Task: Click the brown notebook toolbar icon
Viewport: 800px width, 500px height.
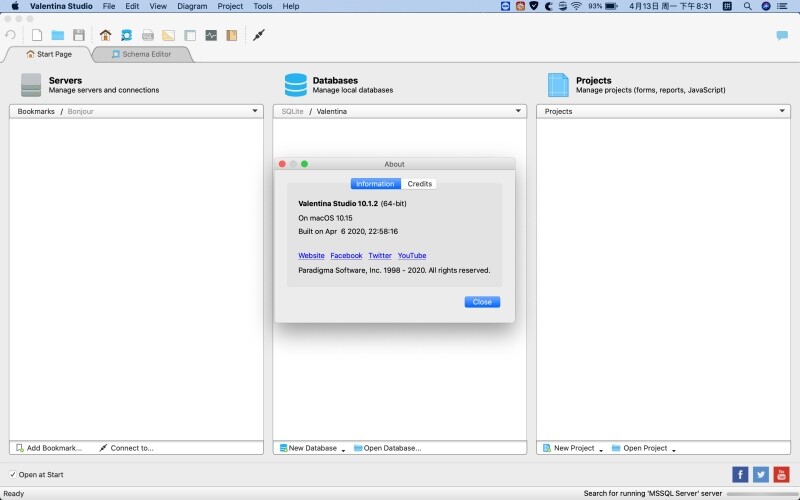Action: pyautogui.click(x=232, y=35)
